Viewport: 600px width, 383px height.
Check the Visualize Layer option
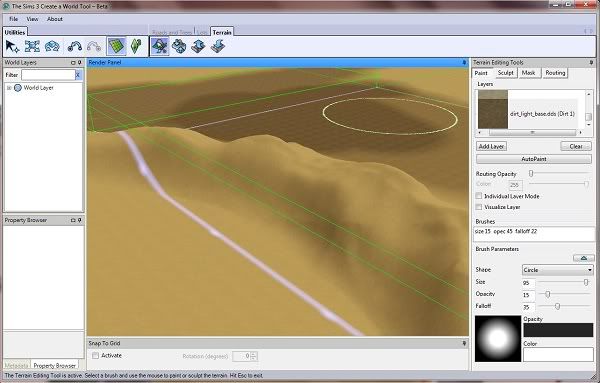tap(478, 207)
